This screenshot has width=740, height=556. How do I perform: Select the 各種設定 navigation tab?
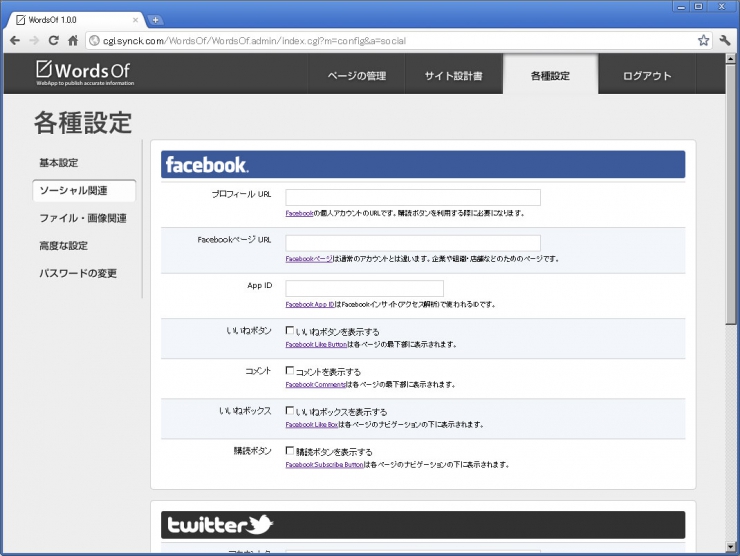click(550, 76)
